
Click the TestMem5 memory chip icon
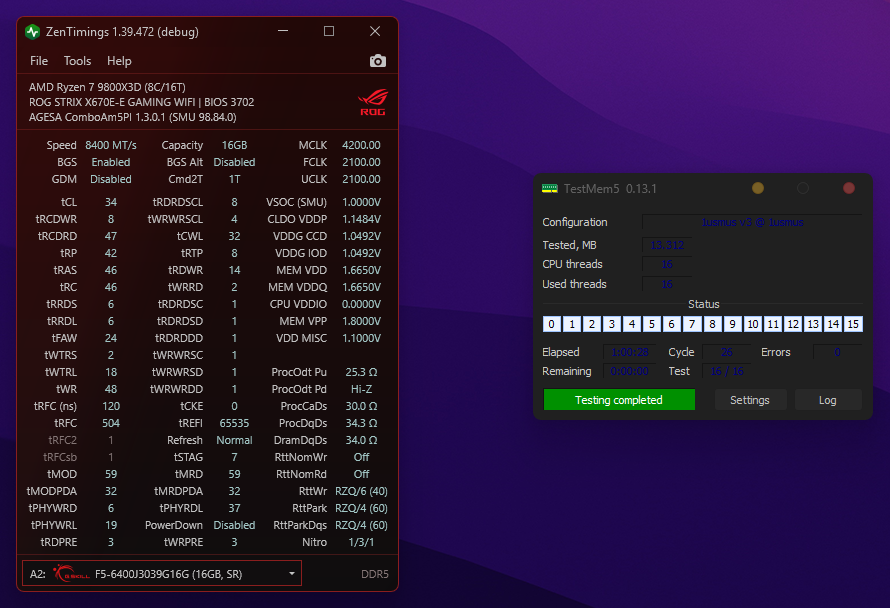coord(549,188)
